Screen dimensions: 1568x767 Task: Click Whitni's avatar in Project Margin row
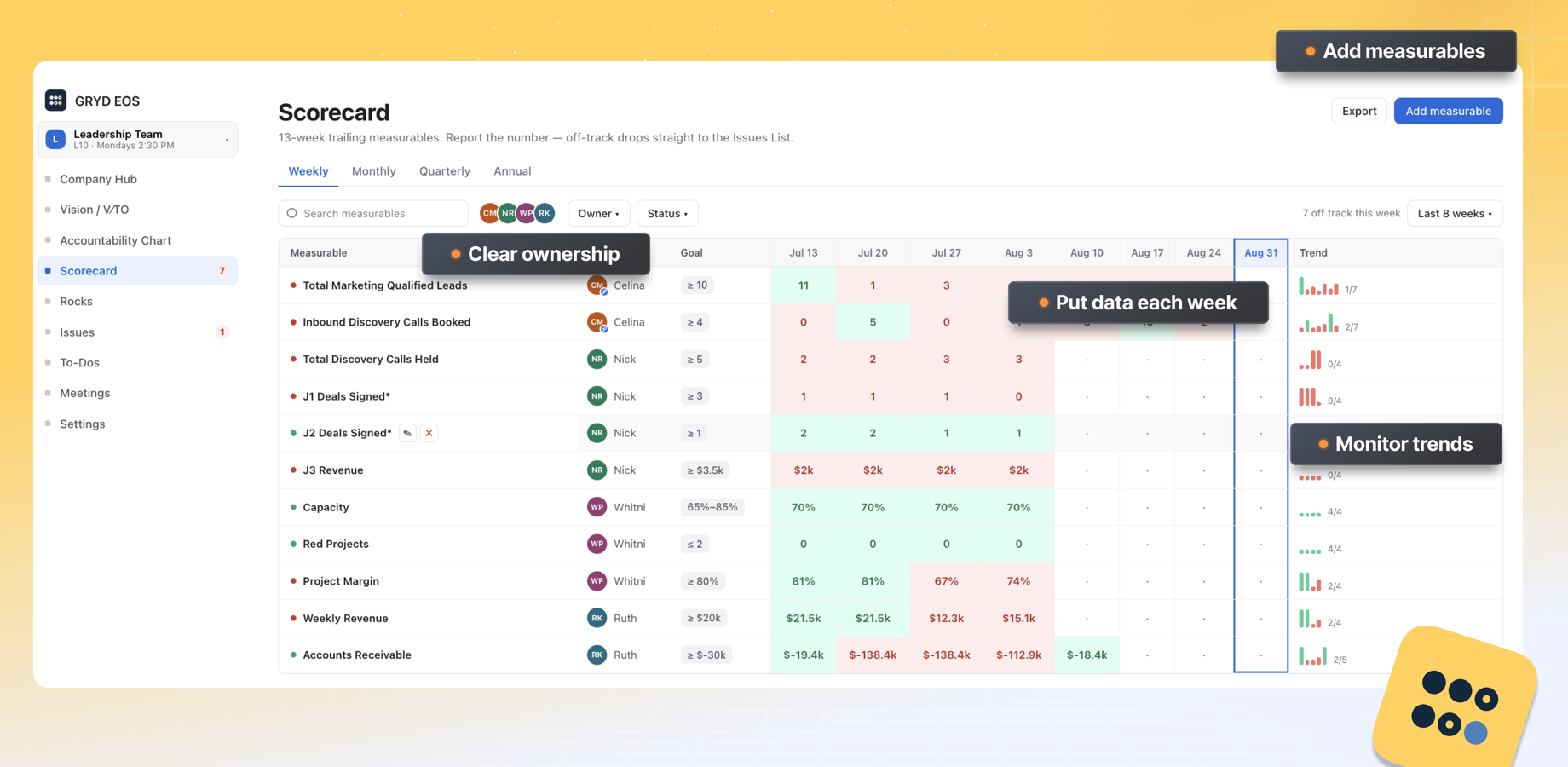[597, 581]
